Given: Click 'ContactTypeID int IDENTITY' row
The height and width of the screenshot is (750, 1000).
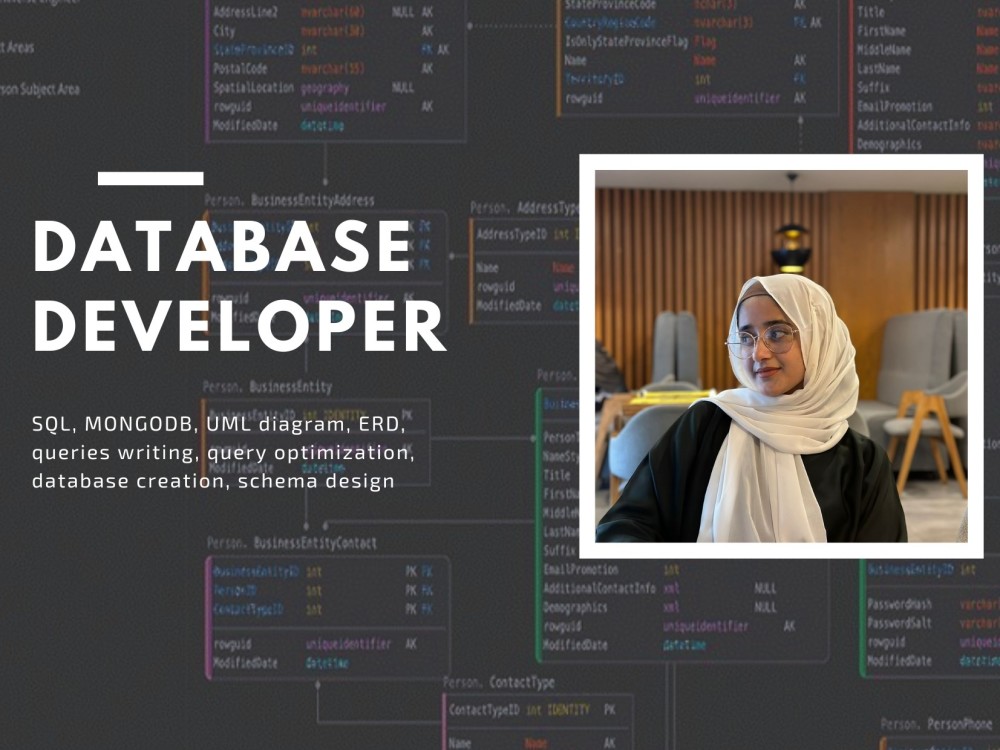Looking at the screenshot, I should coord(532,709).
